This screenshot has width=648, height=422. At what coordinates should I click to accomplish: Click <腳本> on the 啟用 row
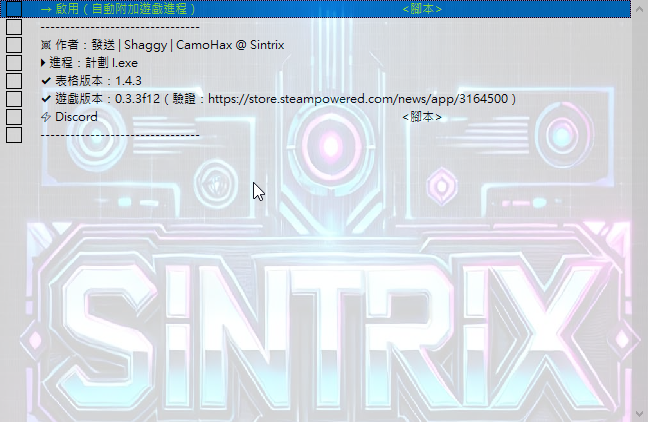tap(422, 9)
